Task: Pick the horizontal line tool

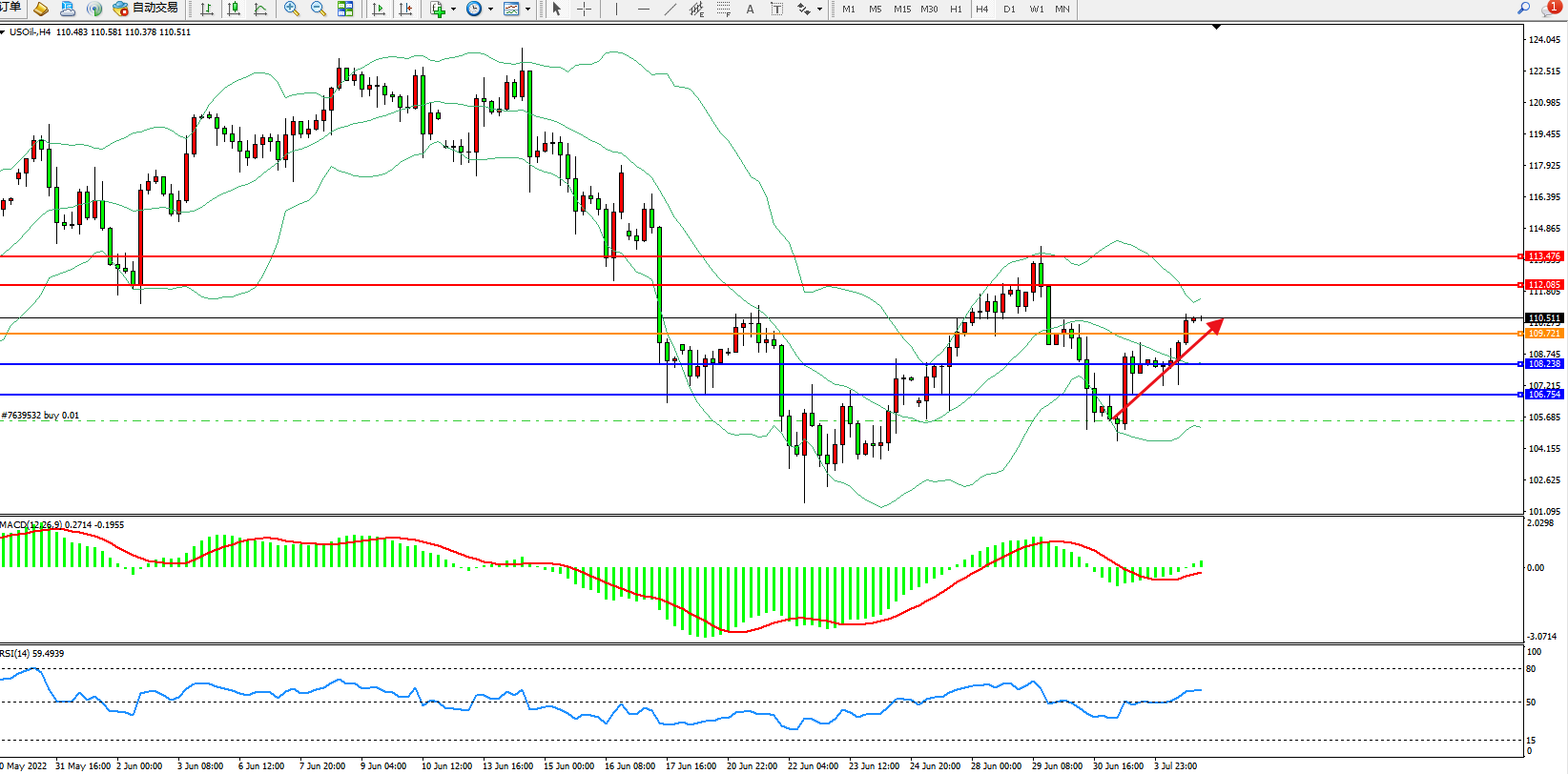Action: [644, 9]
